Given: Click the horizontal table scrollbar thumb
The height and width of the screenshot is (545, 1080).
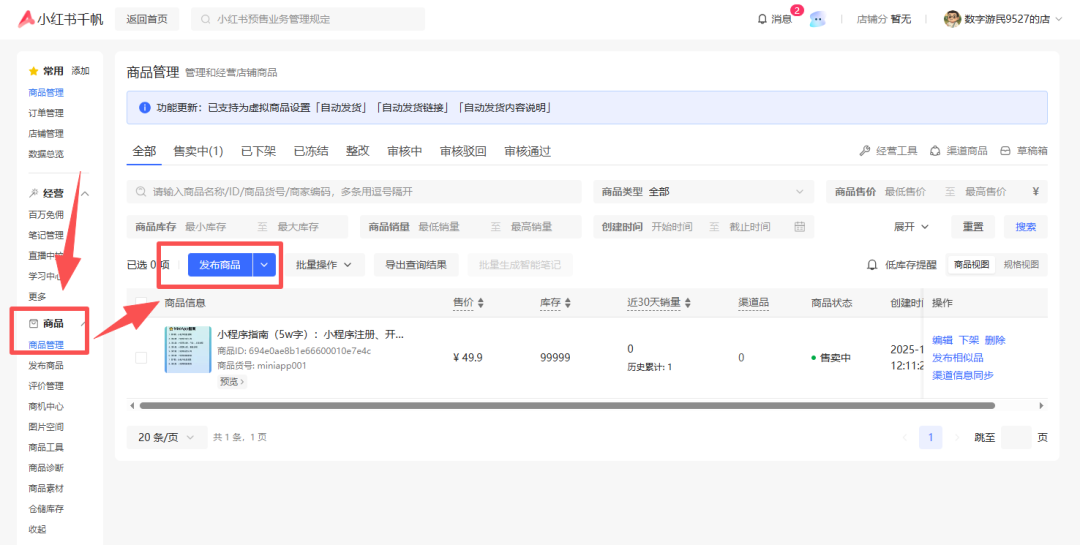Looking at the screenshot, I should (567, 406).
